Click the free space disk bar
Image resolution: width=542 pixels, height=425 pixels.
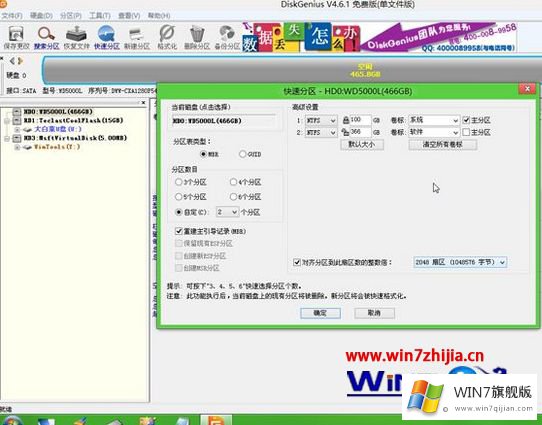click(292, 70)
